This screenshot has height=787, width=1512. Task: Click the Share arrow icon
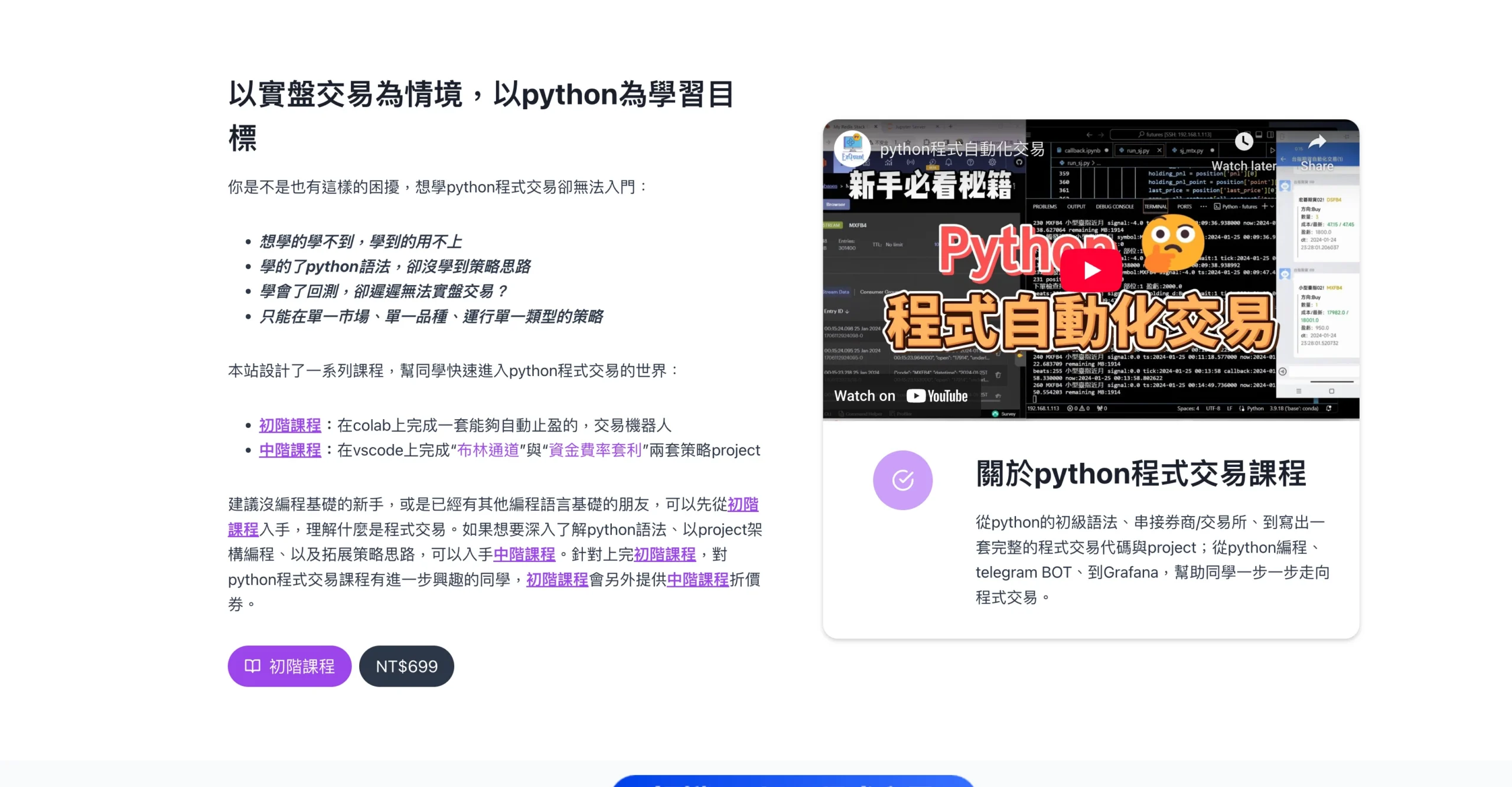tap(1317, 142)
